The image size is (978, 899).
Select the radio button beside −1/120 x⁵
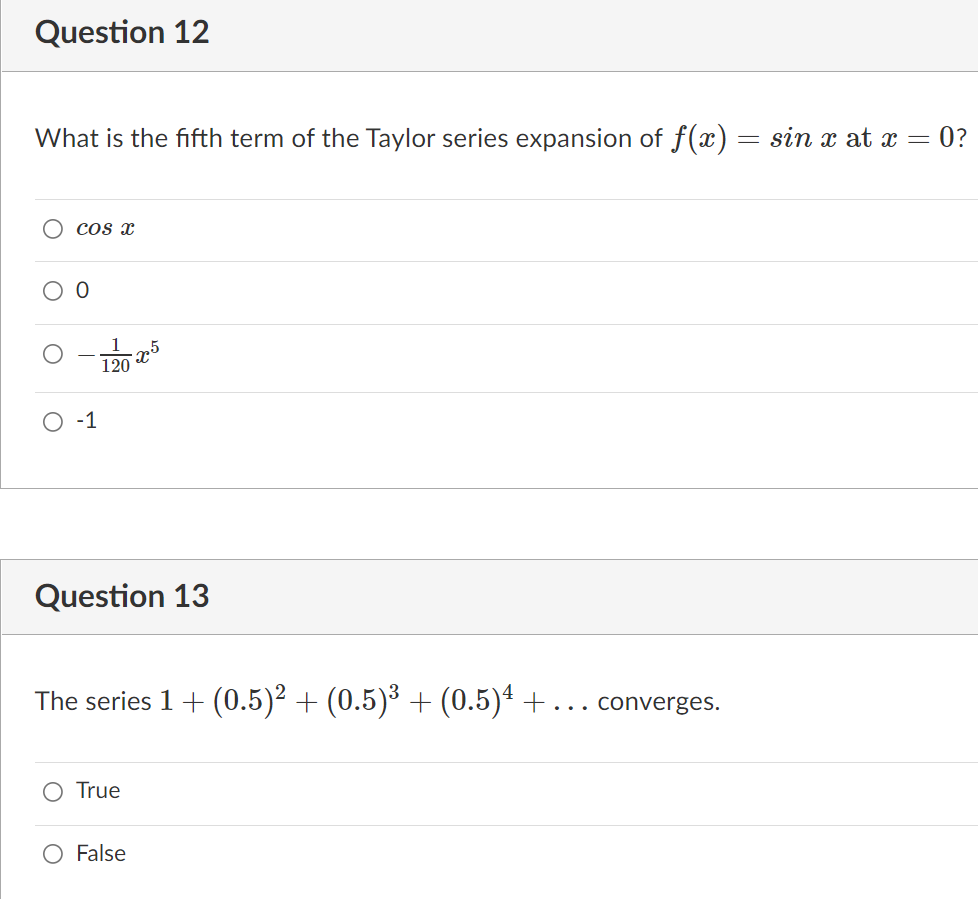(x=53, y=354)
